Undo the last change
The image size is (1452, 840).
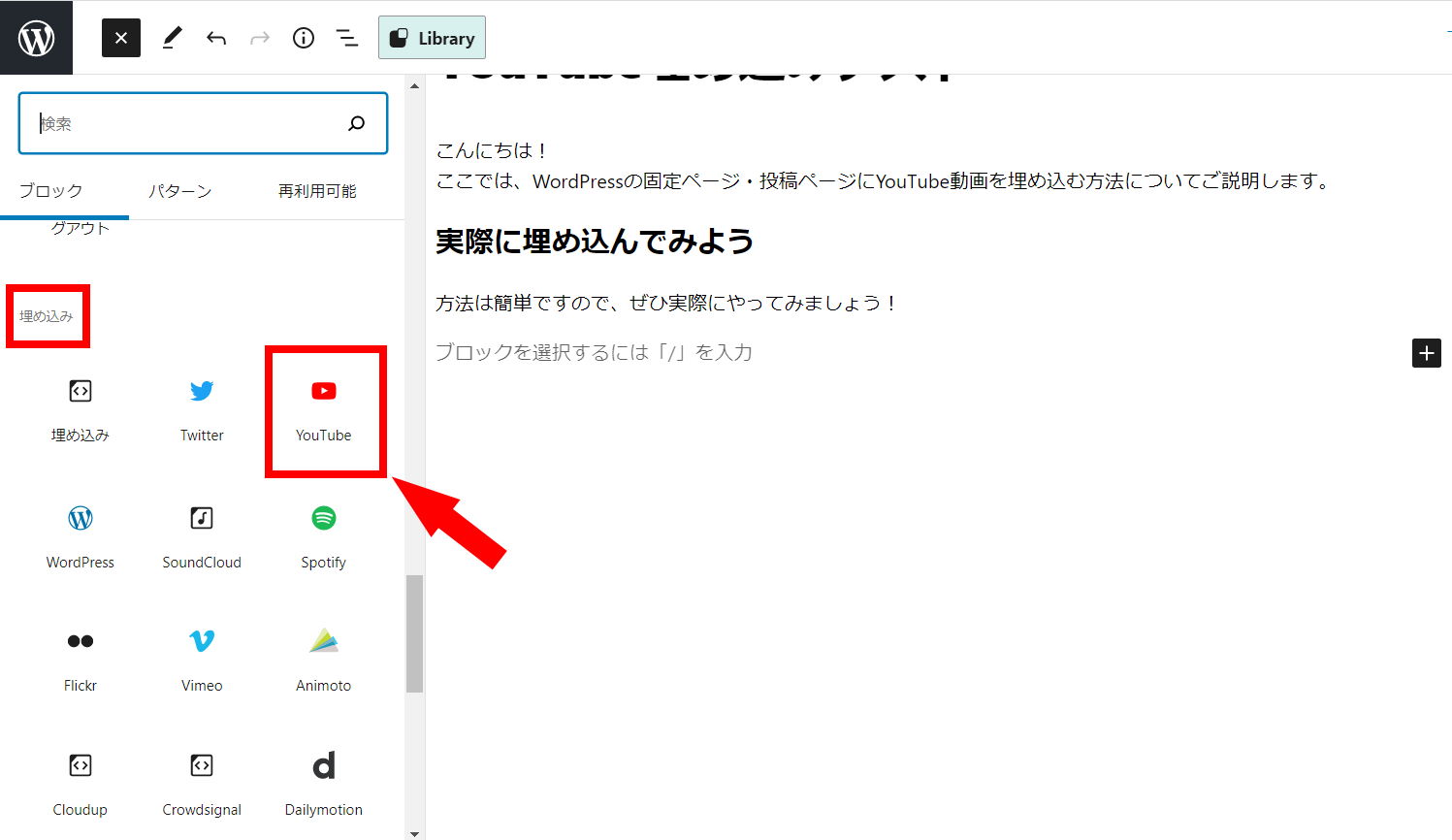(216, 39)
